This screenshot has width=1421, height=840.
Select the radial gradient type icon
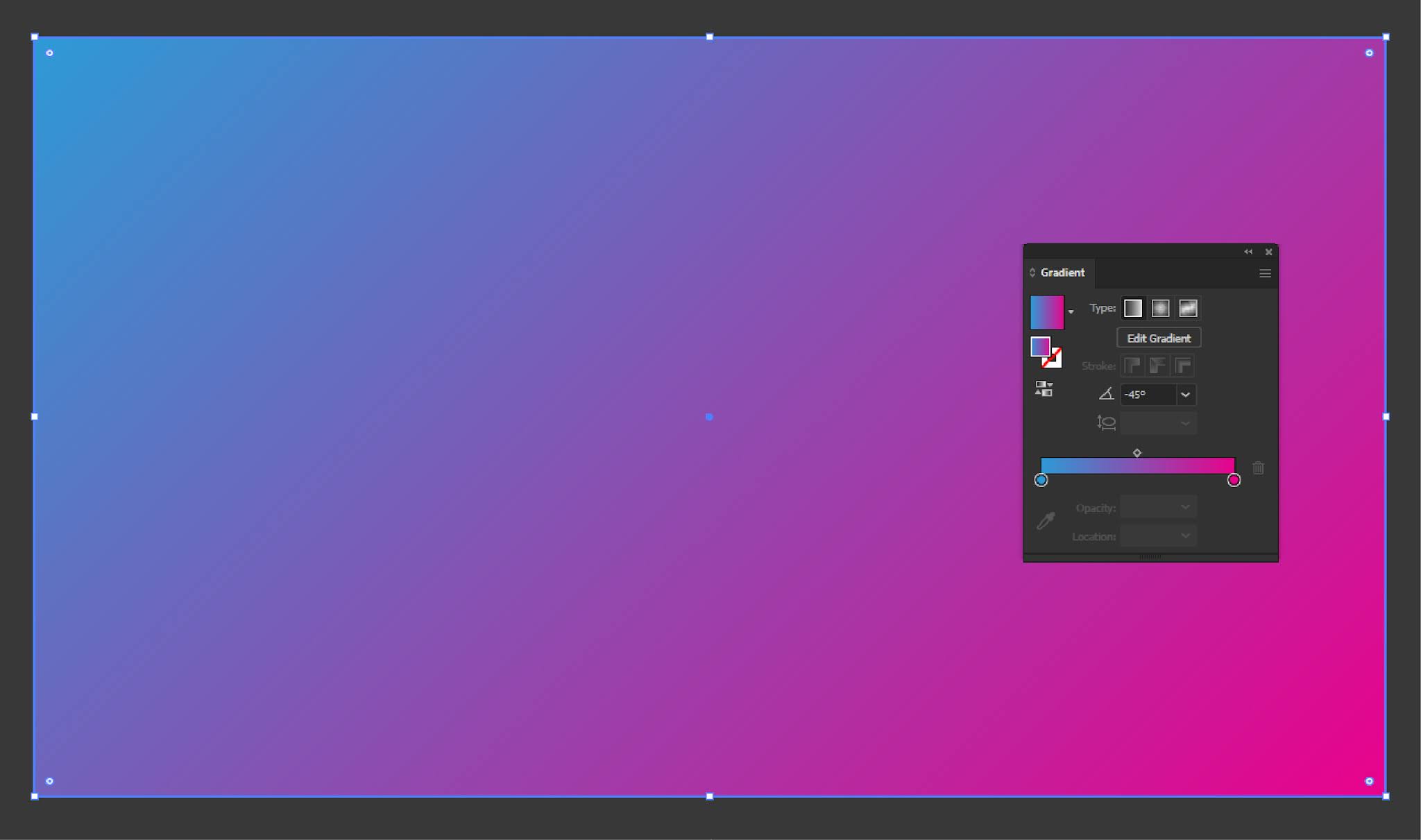click(x=1160, y=308)
